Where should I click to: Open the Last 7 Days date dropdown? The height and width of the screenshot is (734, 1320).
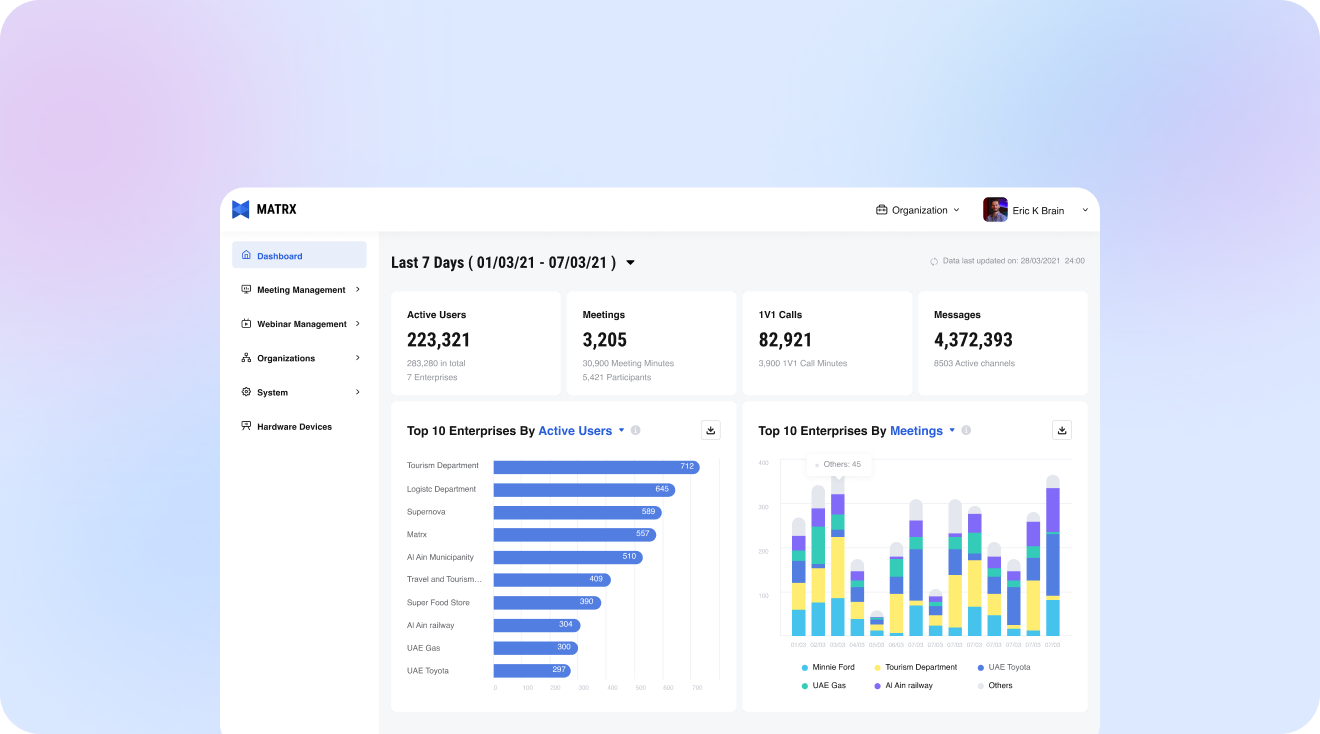(x=630, y=263)
